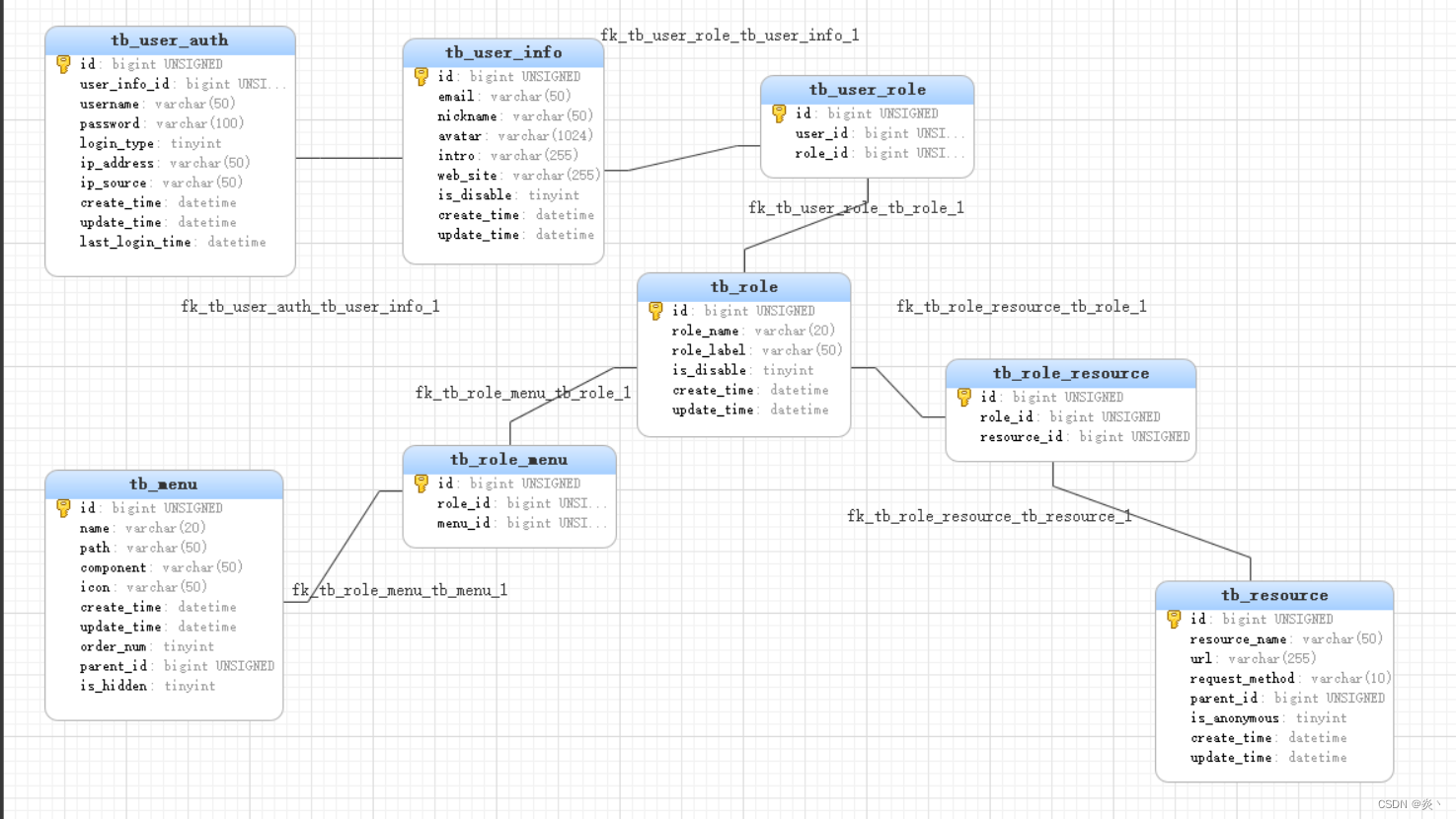Click the primary key icon in tb_role_resource
The width and height of the screenshot is (1456, 819).
tap(964, 398)
